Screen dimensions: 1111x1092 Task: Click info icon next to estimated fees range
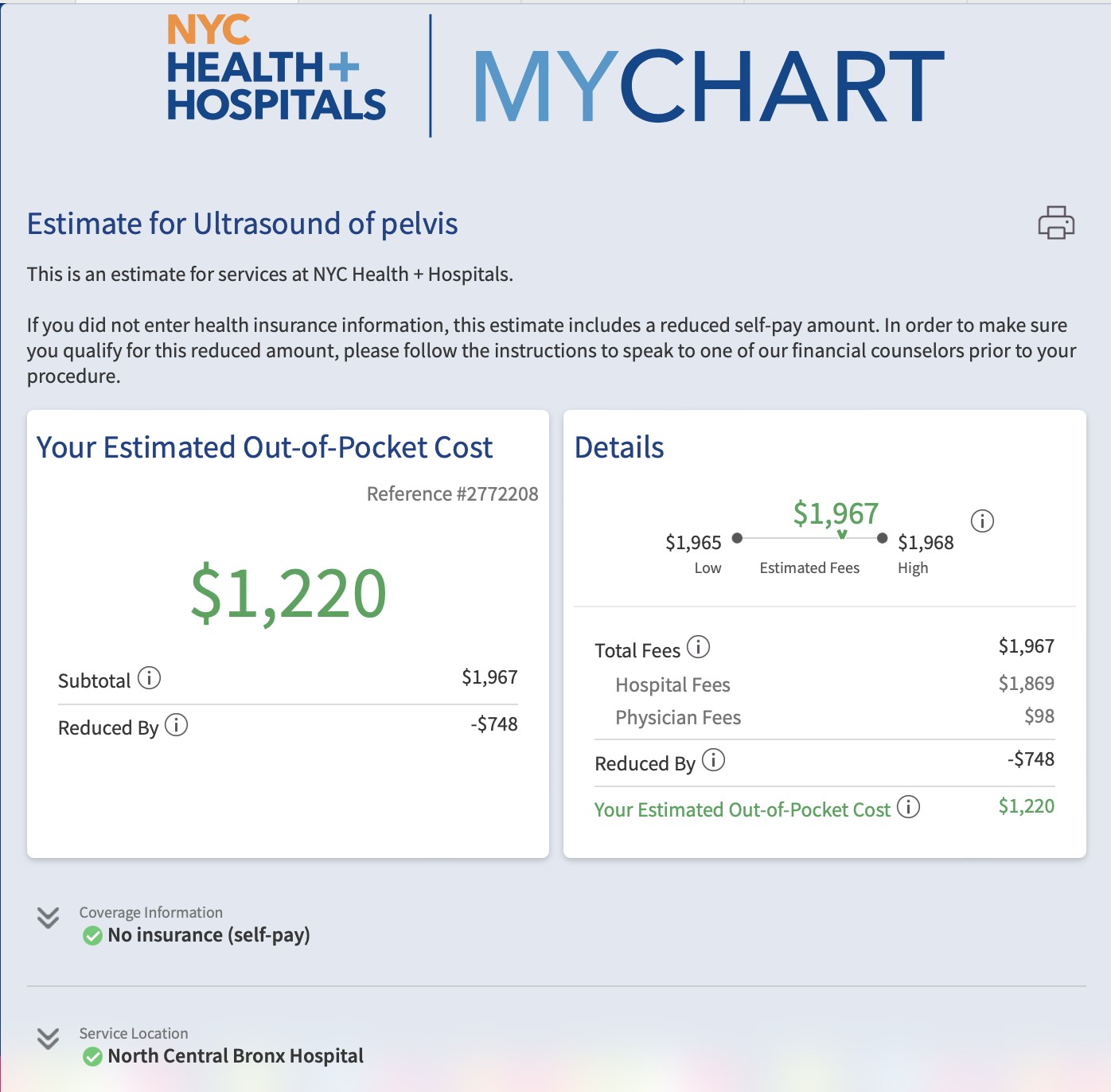pyautogui.click(x=982, y=521)
